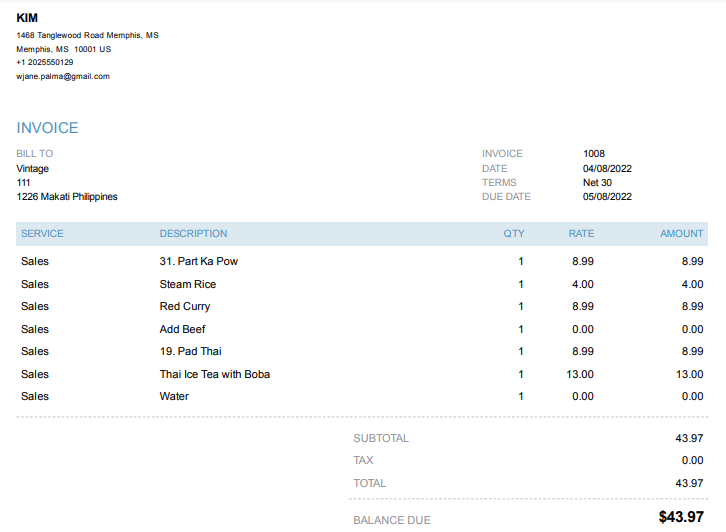Click the SUBTOTAL label
Image resolution: width=726 pixels, height=532 pixels.
(x=381, y=438)
